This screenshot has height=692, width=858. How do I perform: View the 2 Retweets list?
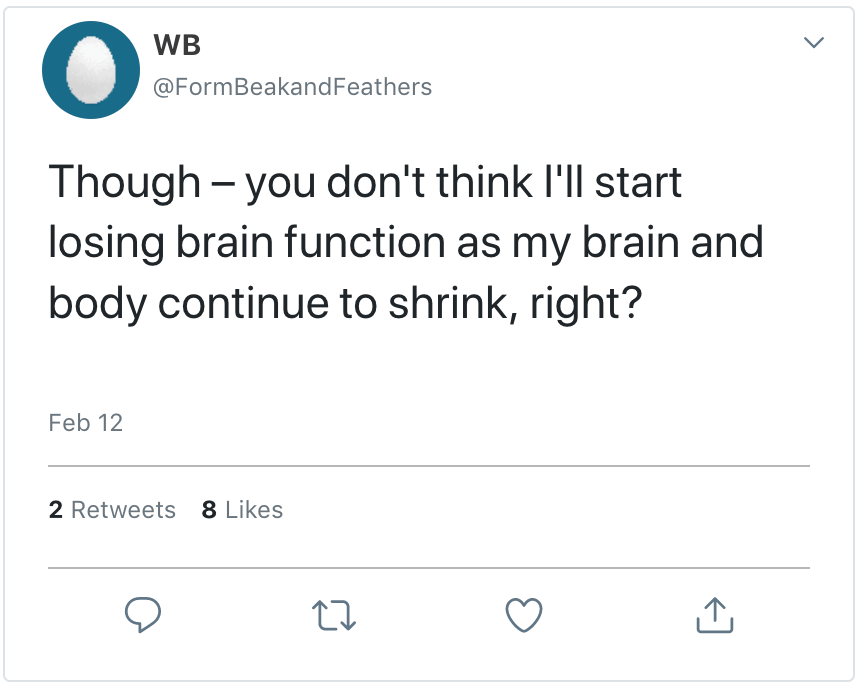tap(112, 510)
